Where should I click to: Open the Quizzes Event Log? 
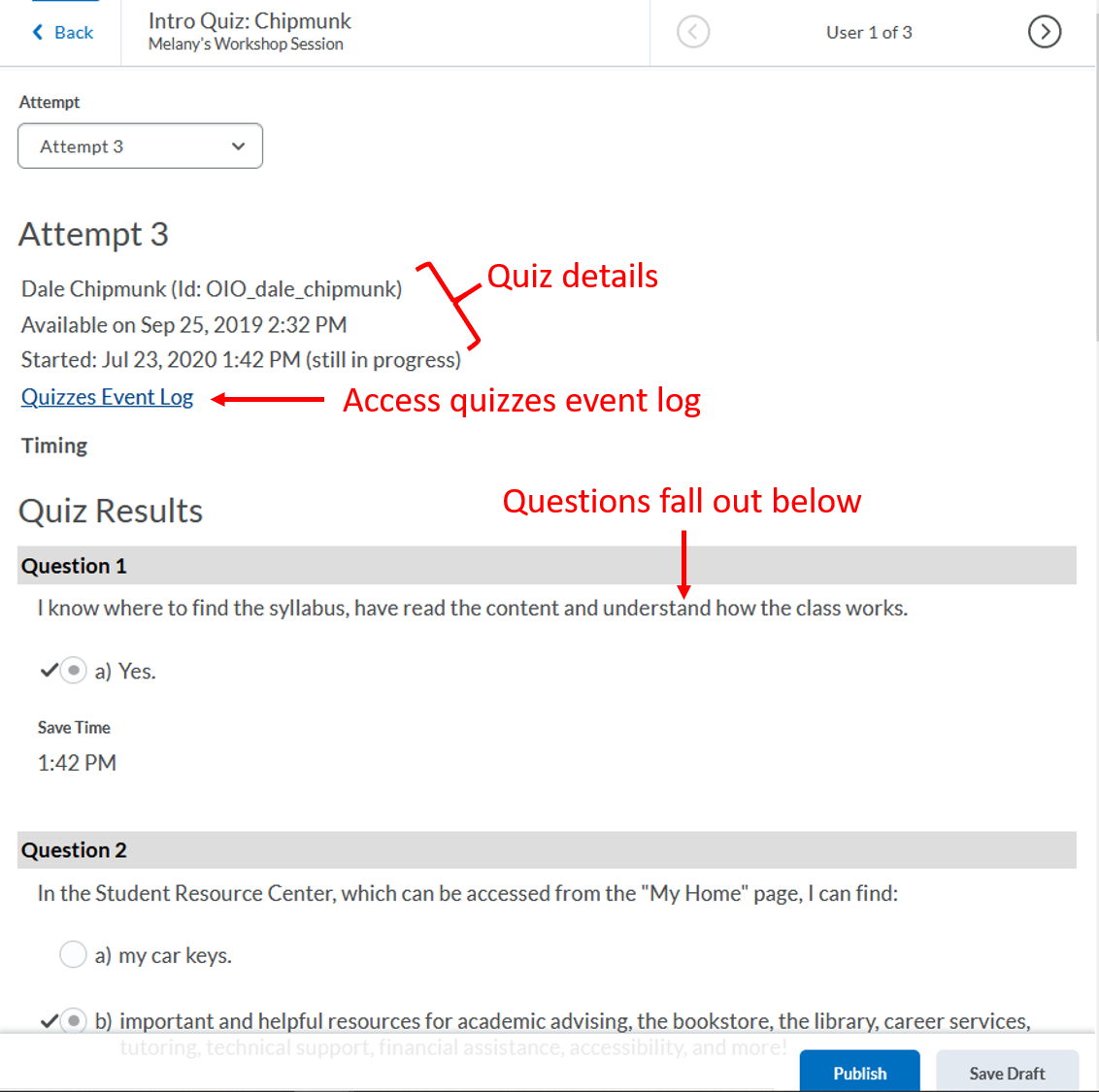coord(107,397)
